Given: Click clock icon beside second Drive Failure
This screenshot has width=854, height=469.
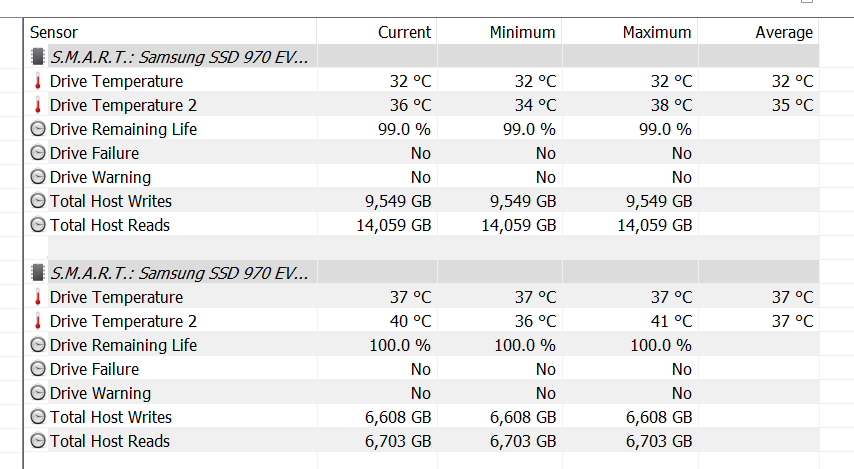Looking at the screenshot, I should (38, 369).
